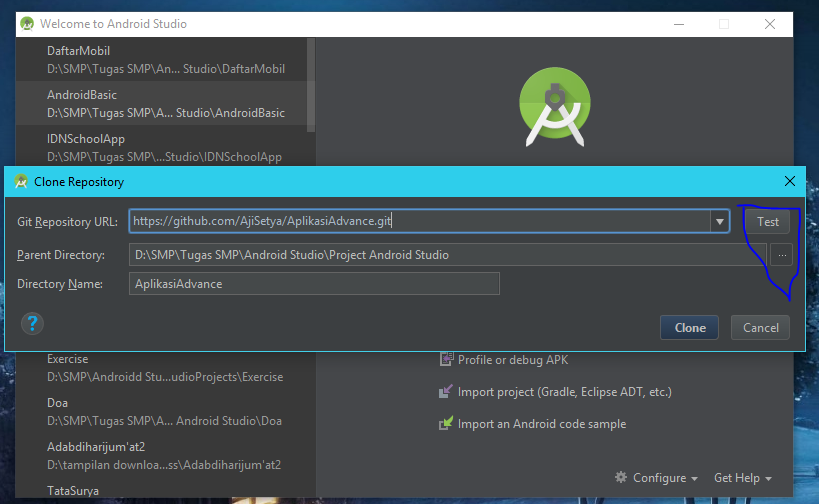Minimize the Welcome to Android Studio window
This screenshot has height=504, width=819.
click(x=678, y=24)
